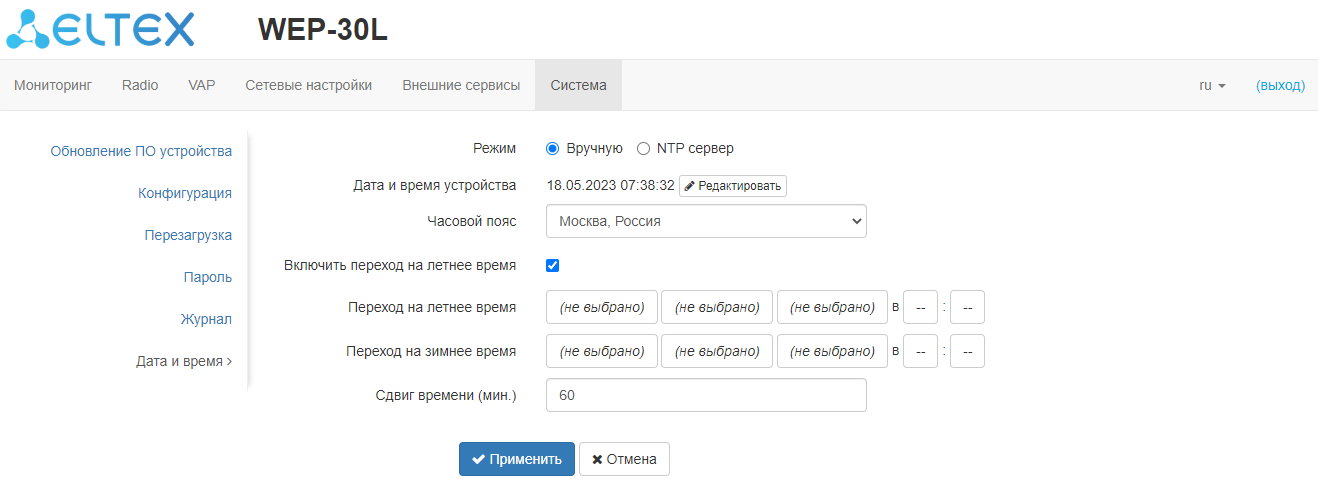Select the Manual (Вручную) mode radio
This screenshot has width=1318, height=479.
point(553,149)
